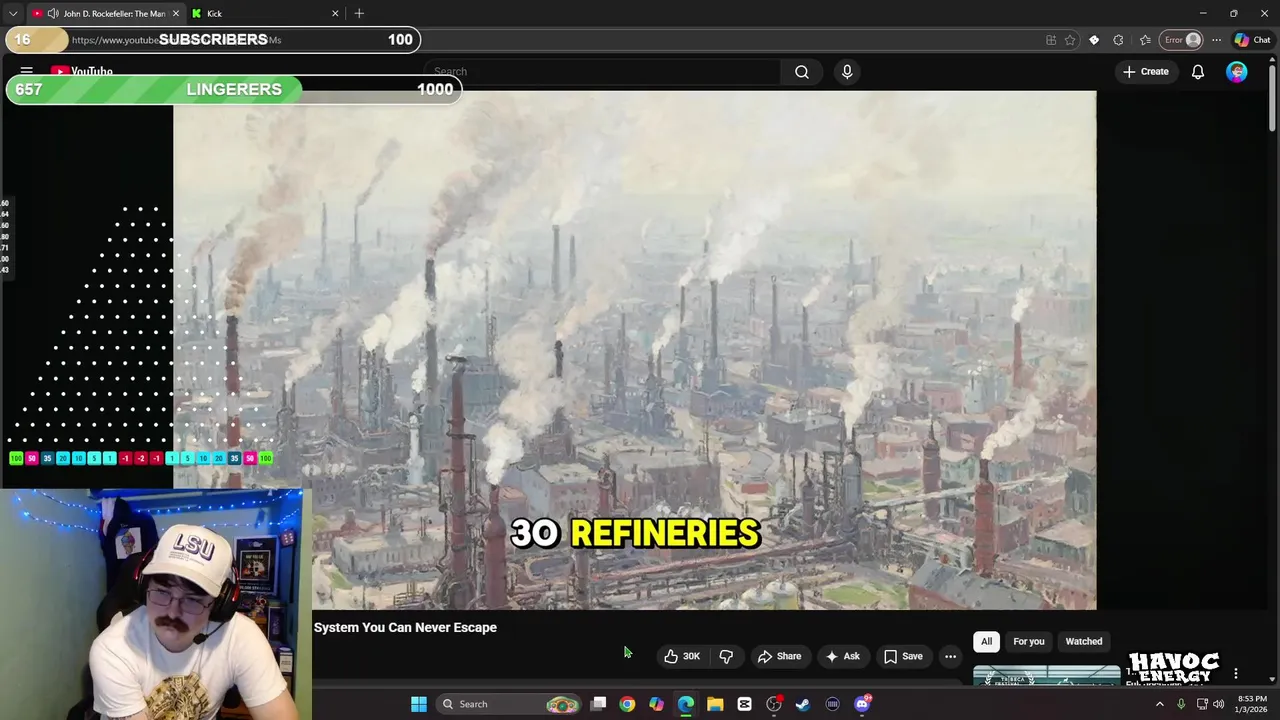
Task: Open Steam from the taskbar
Action: pyautogui.click(x=802, y=704)
